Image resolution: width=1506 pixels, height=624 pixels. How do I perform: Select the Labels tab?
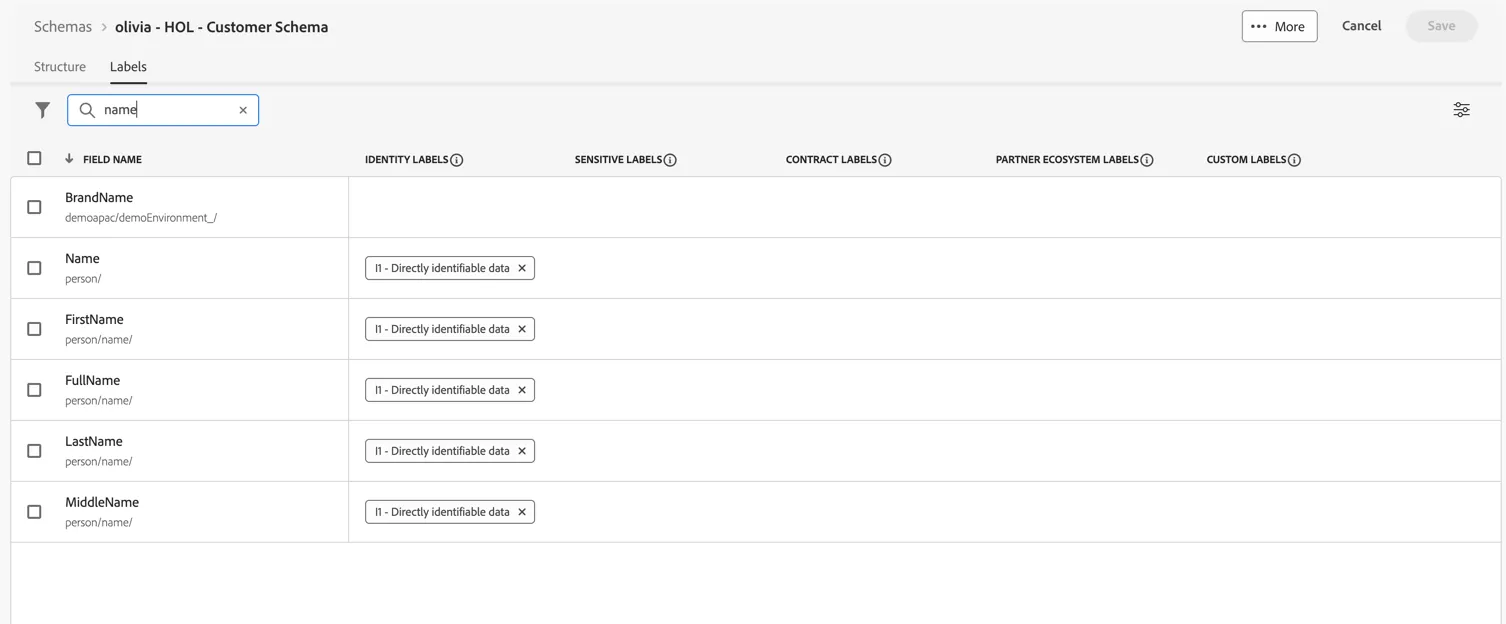[x=128, y=67]
